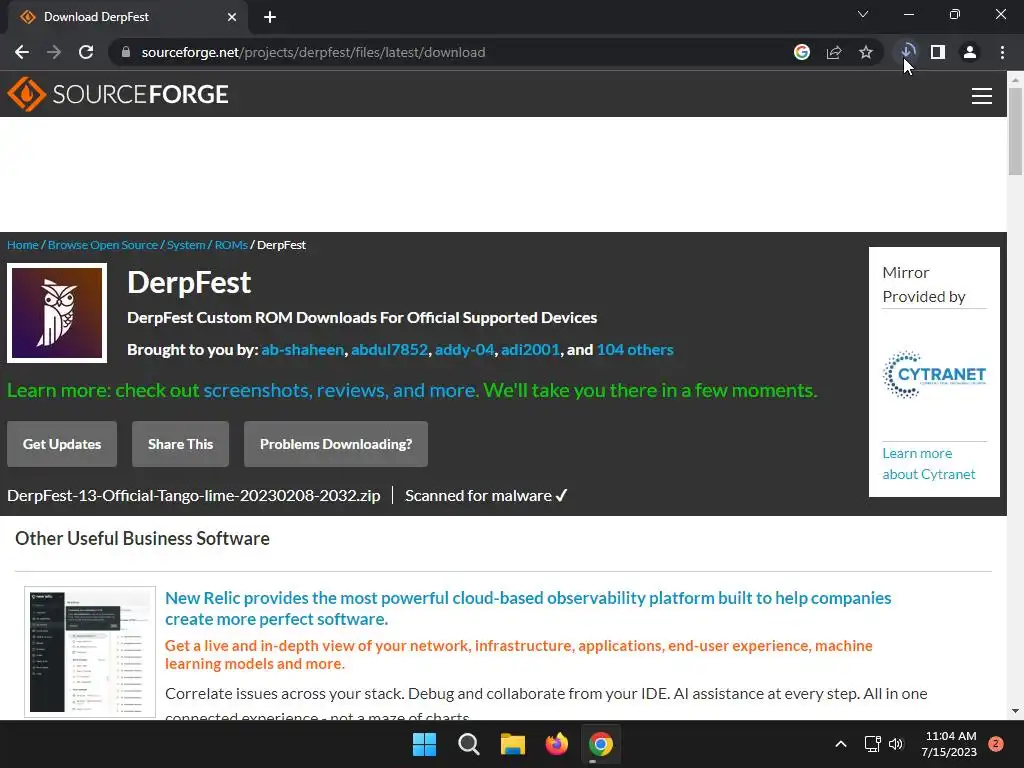Click Problems Downloading? button

pyautogui.click(x=336, y=444)
